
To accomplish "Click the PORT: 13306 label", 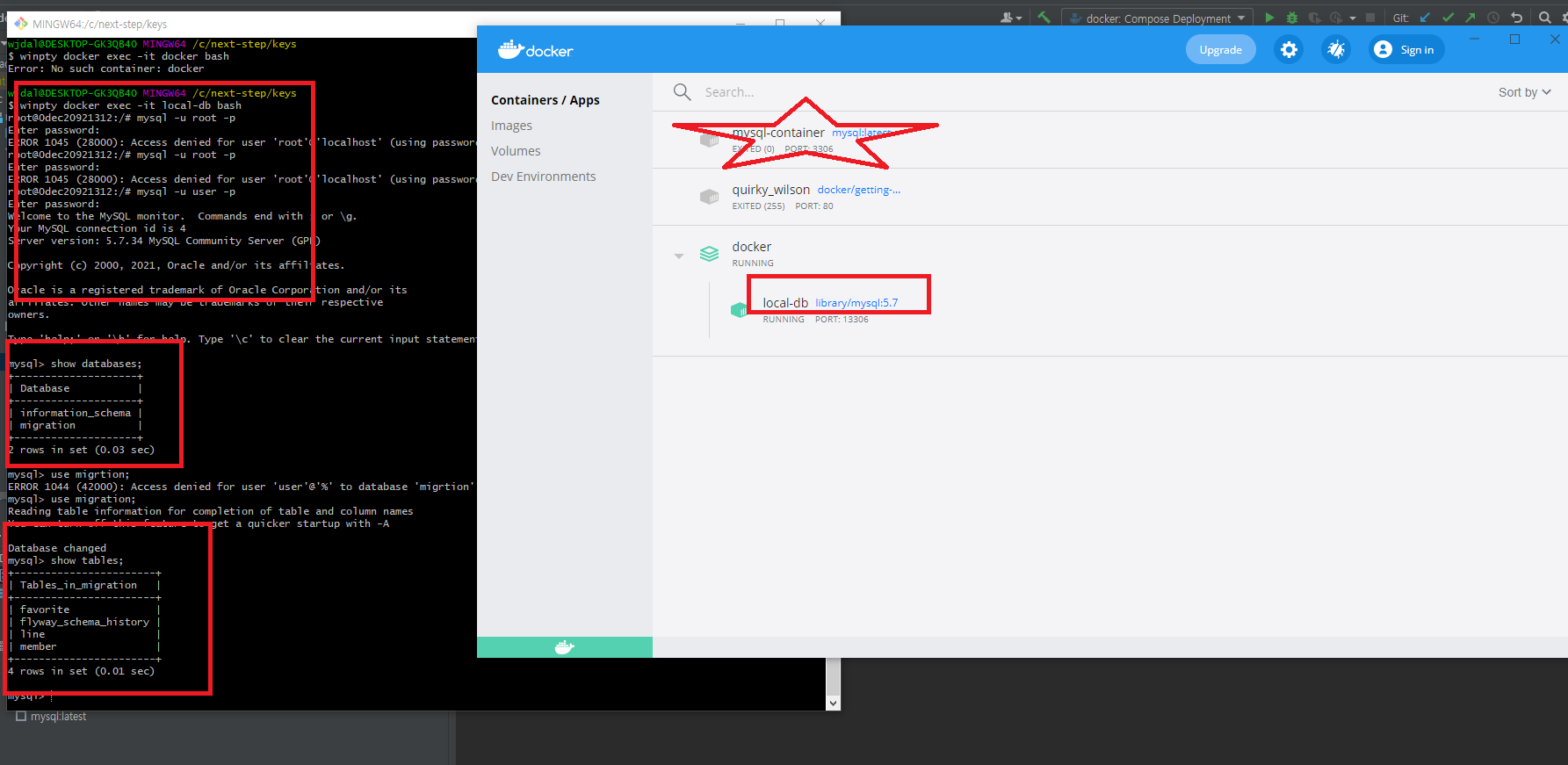I will pos(842,320).
